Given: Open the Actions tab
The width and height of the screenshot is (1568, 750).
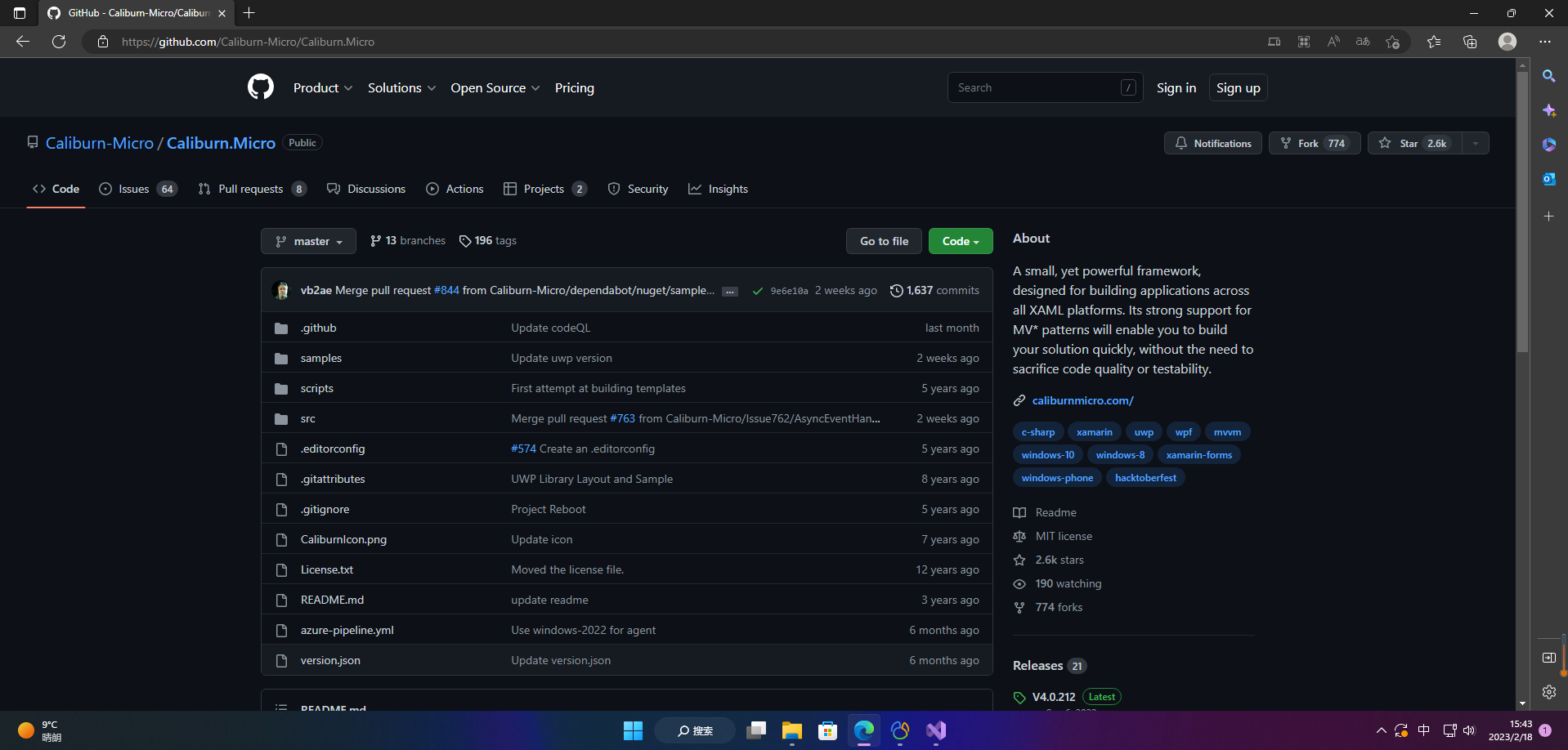Looking at the screenshot, I should click(455, 189).
